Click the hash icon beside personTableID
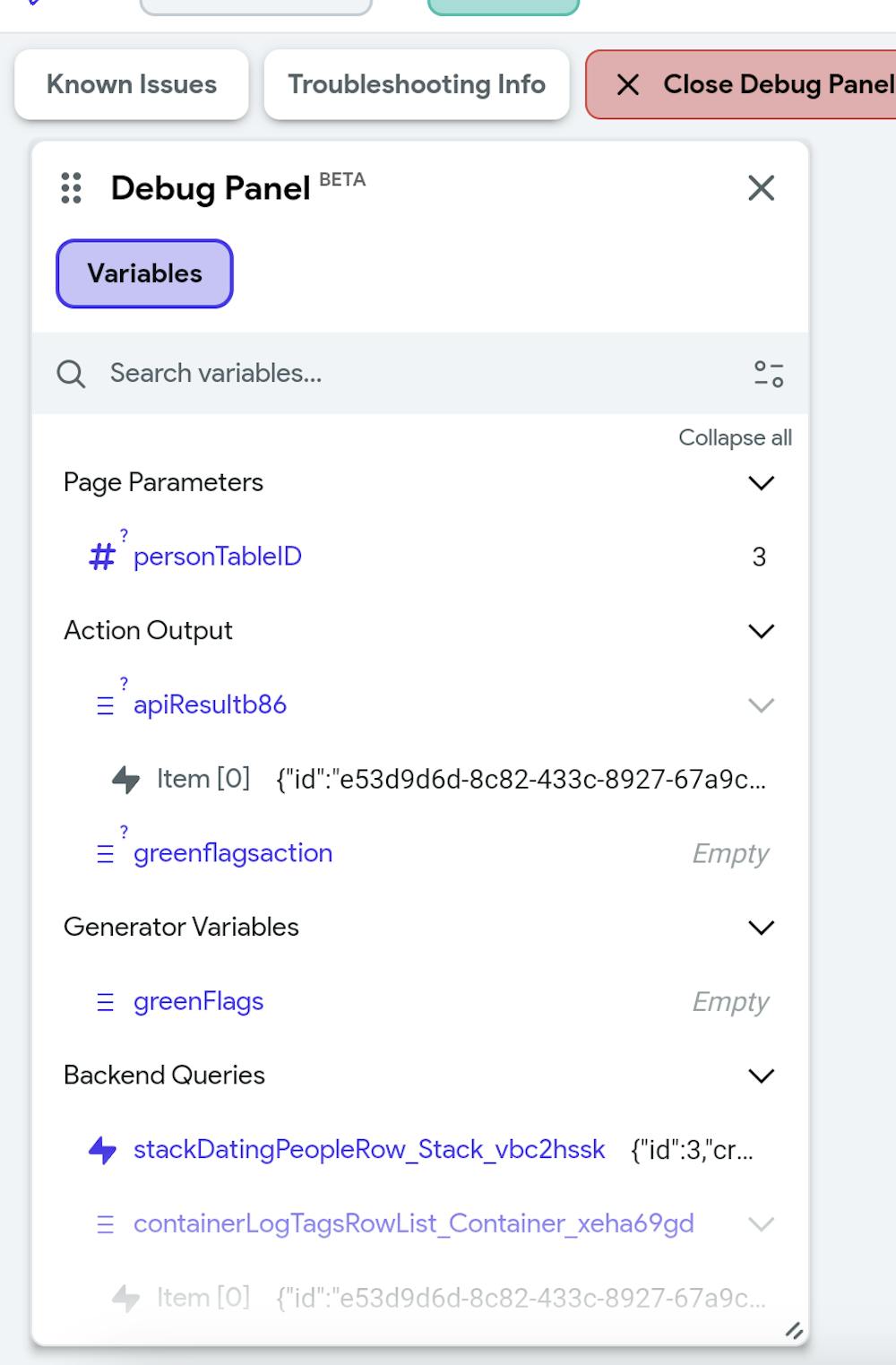The height and width of the screenshot is (1365, 896). click(x=102, y=557)
